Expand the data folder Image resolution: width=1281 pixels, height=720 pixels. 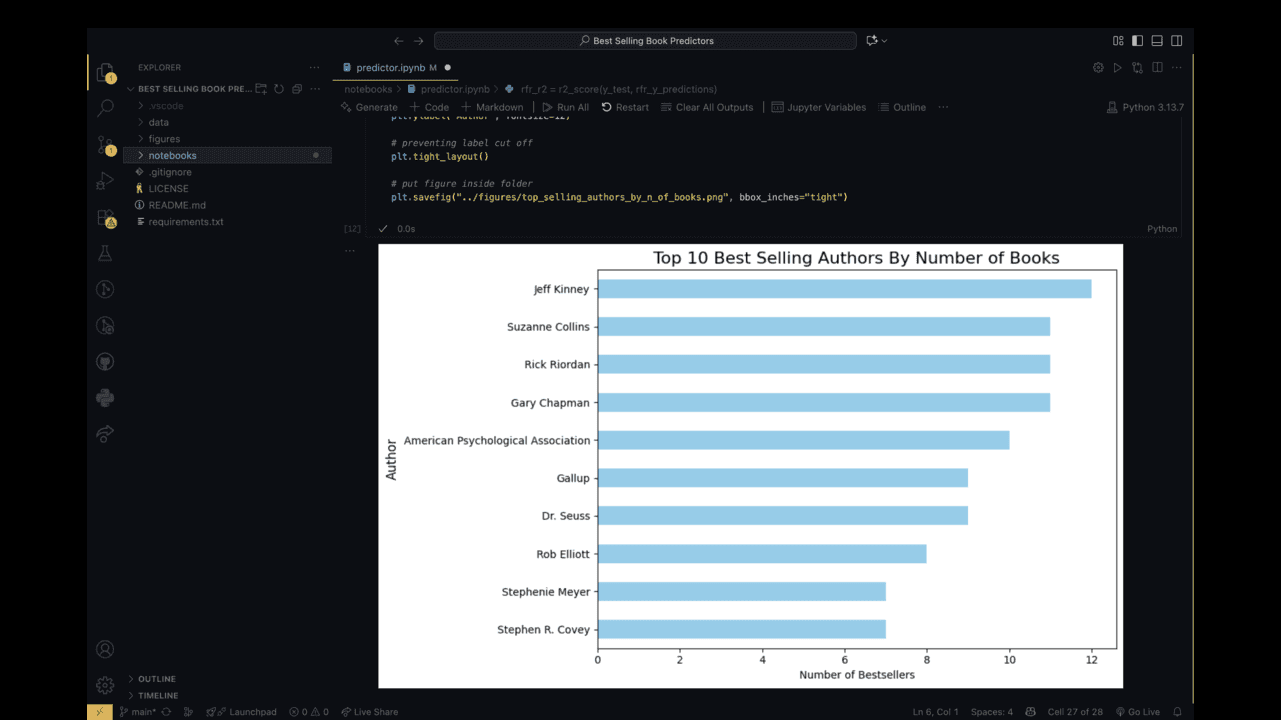click(x=228, y=122)
